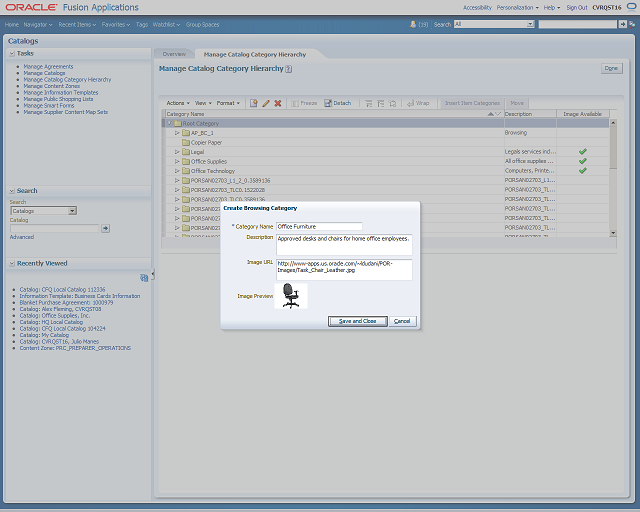This screenshot has width=640, height=512.
Task: Click the Image Available checkmark for Legal
Action: coord(582,151)
